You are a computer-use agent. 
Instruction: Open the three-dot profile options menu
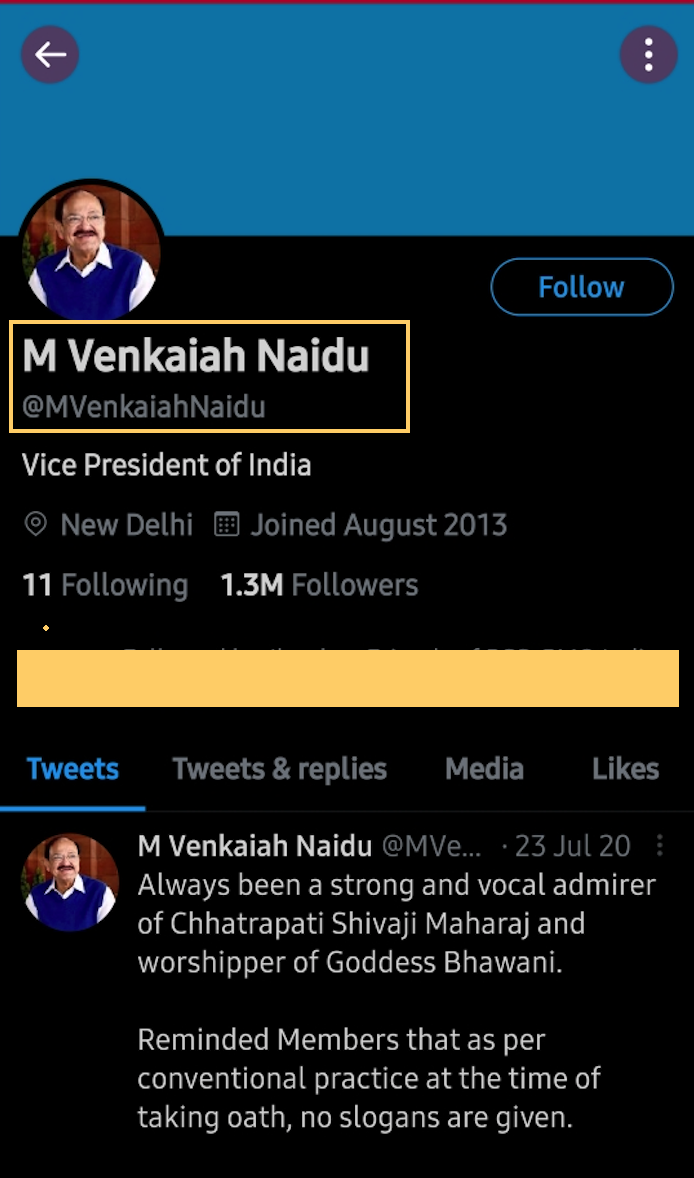tap(649, 54)
